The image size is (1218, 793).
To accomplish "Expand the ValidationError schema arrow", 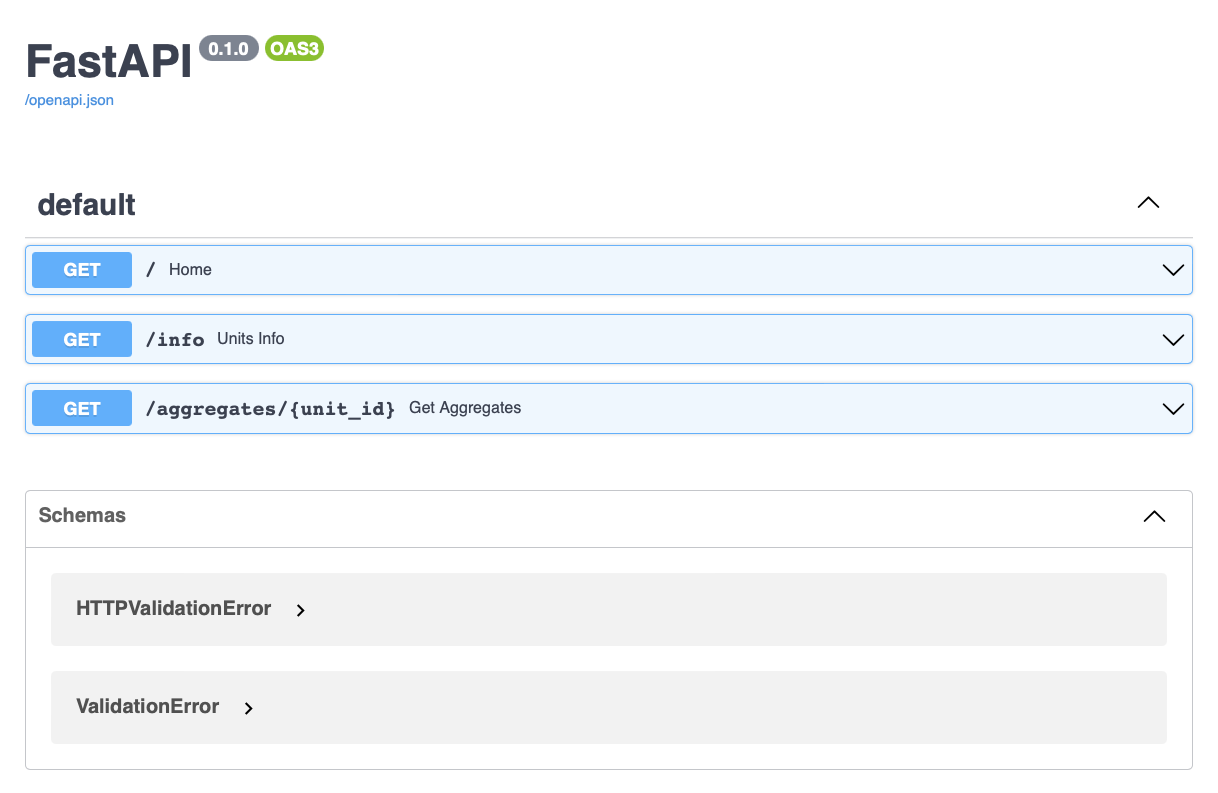I will coord(249,708).
